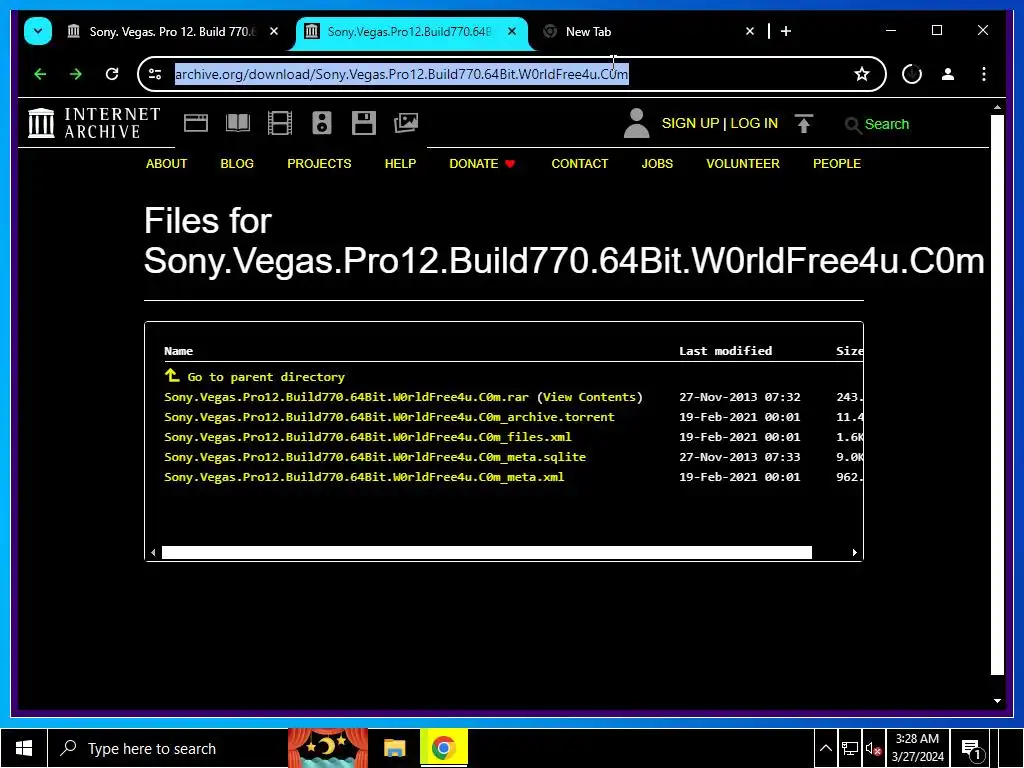Open the tab search dropdown arrow
Screen dimensions: 1024x768
(x=38, y=31)
